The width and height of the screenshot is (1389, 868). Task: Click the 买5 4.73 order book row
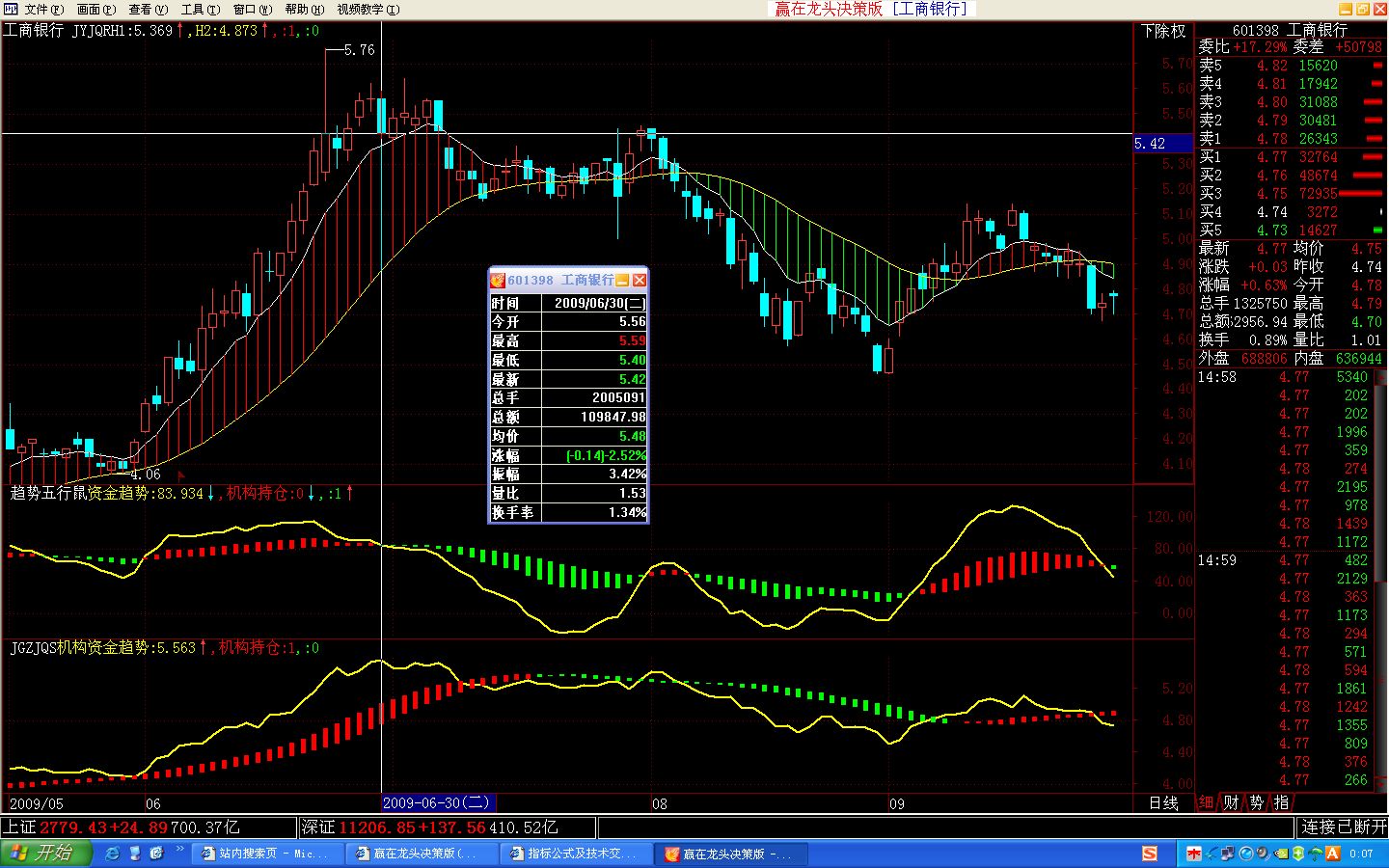1291,231
